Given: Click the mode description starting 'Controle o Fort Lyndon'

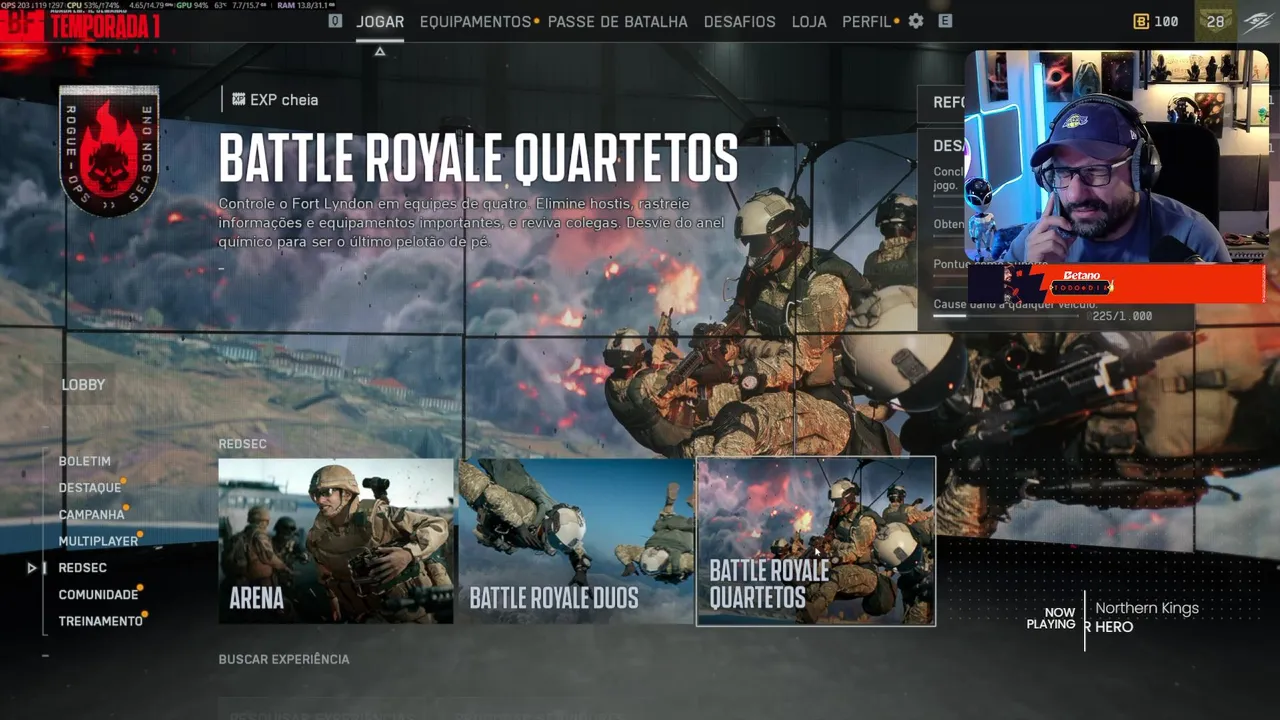Looking at the screenshot, I should pyautogui.click(x=472, y=223).
